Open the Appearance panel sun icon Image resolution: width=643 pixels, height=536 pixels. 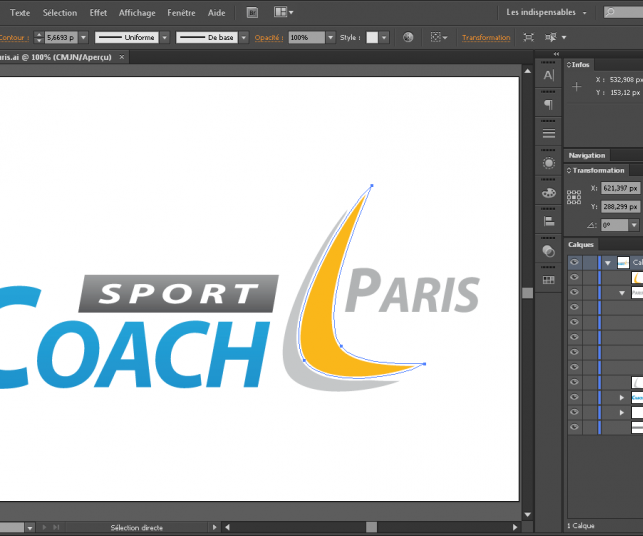pyautogui.click(x=549, y=163)
